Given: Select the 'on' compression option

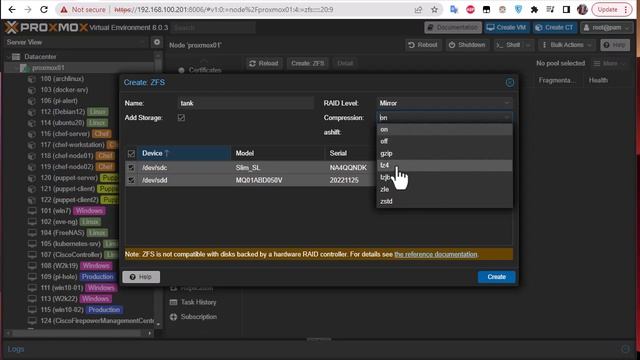Looking at the screenshot, I should 444,129.
